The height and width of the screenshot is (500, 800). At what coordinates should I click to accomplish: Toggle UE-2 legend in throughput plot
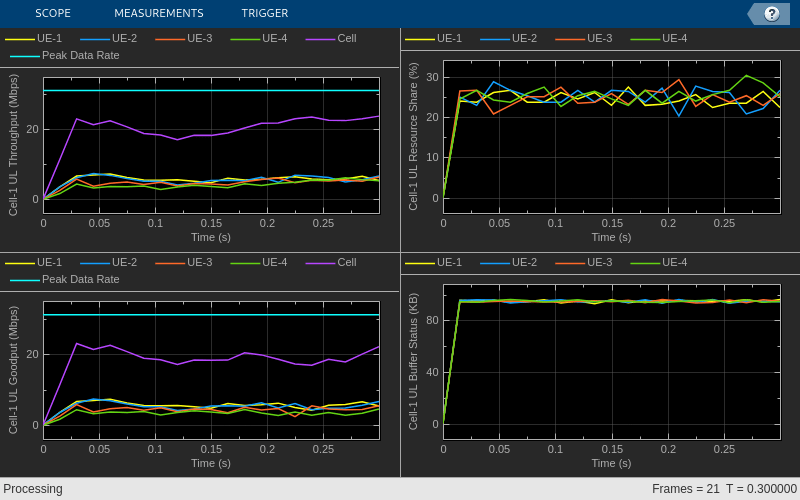tap(108, 38)
